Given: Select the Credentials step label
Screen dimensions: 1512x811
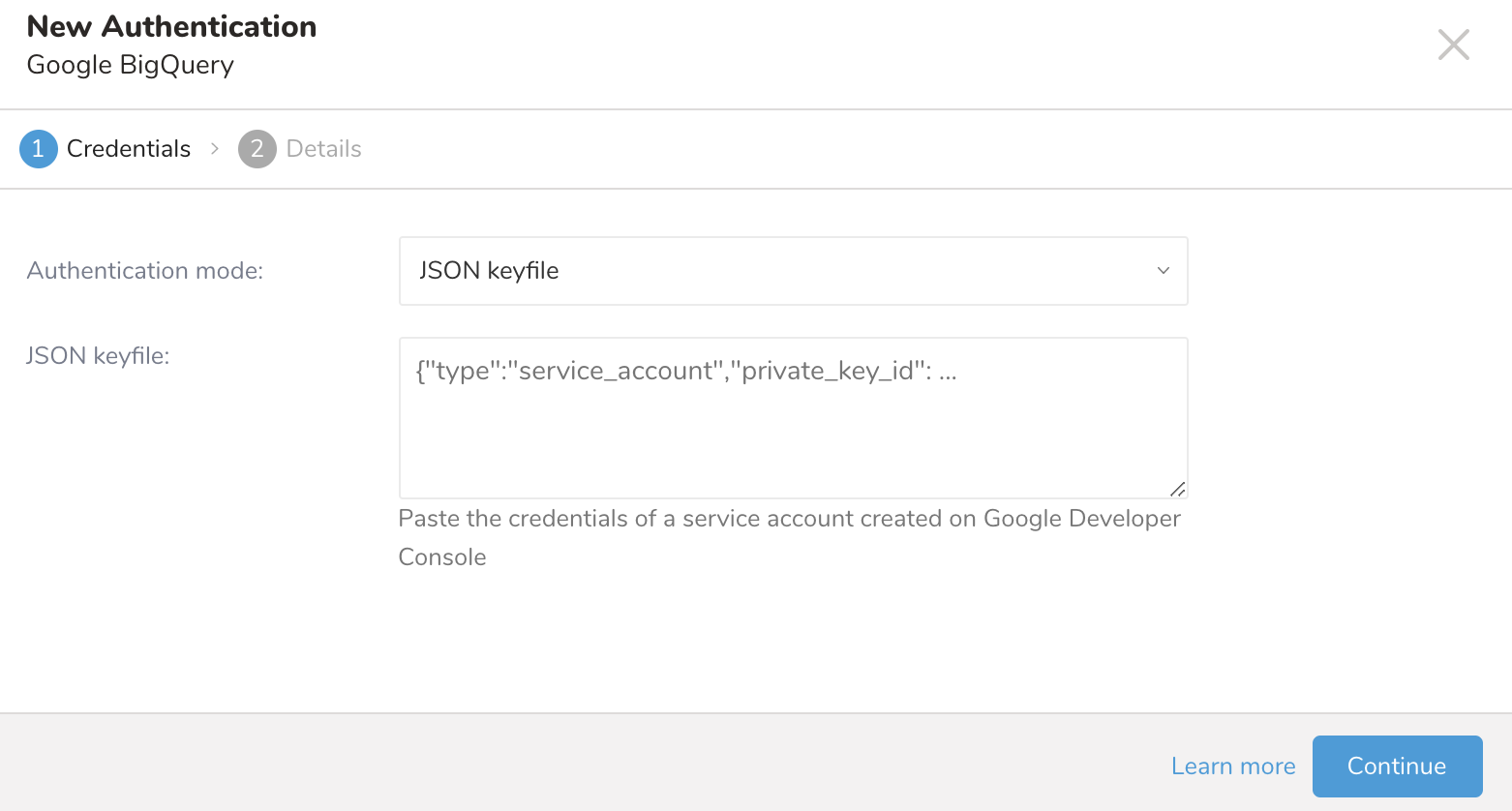Looking at the screenshot, I should pos(129,149).
